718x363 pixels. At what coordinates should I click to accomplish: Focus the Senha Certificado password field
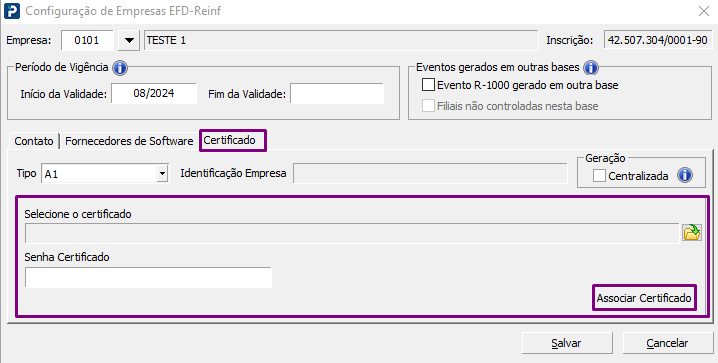click(x=148, y=277)
